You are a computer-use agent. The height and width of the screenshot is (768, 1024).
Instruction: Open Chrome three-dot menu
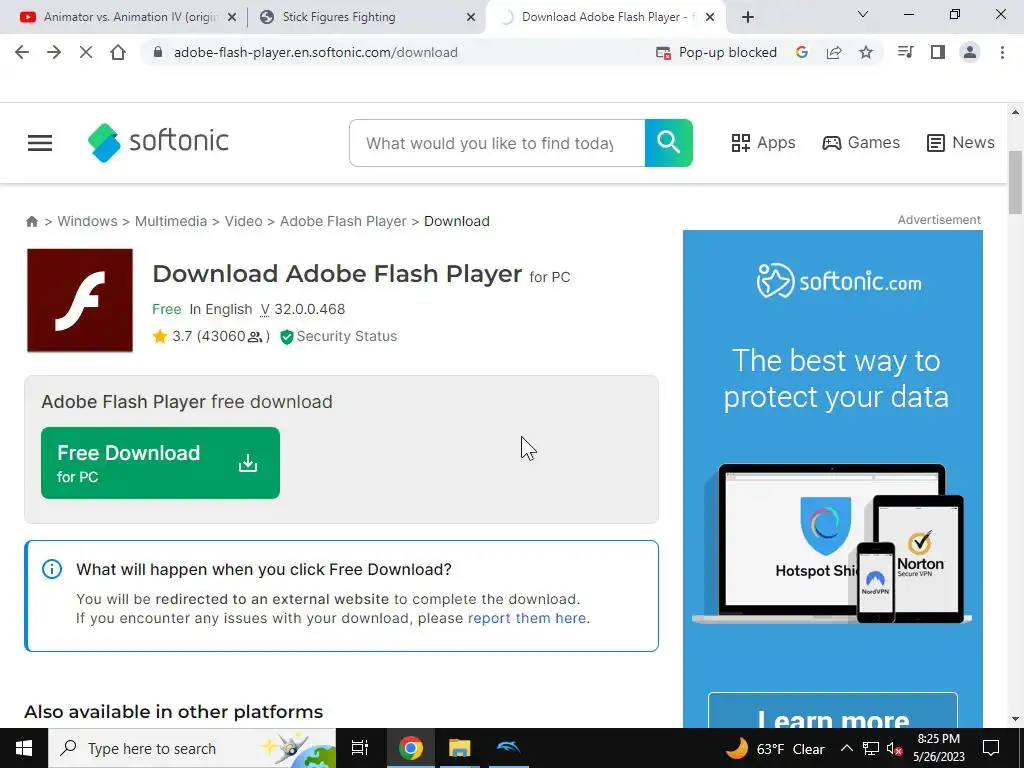click(x=1002, y=52)
